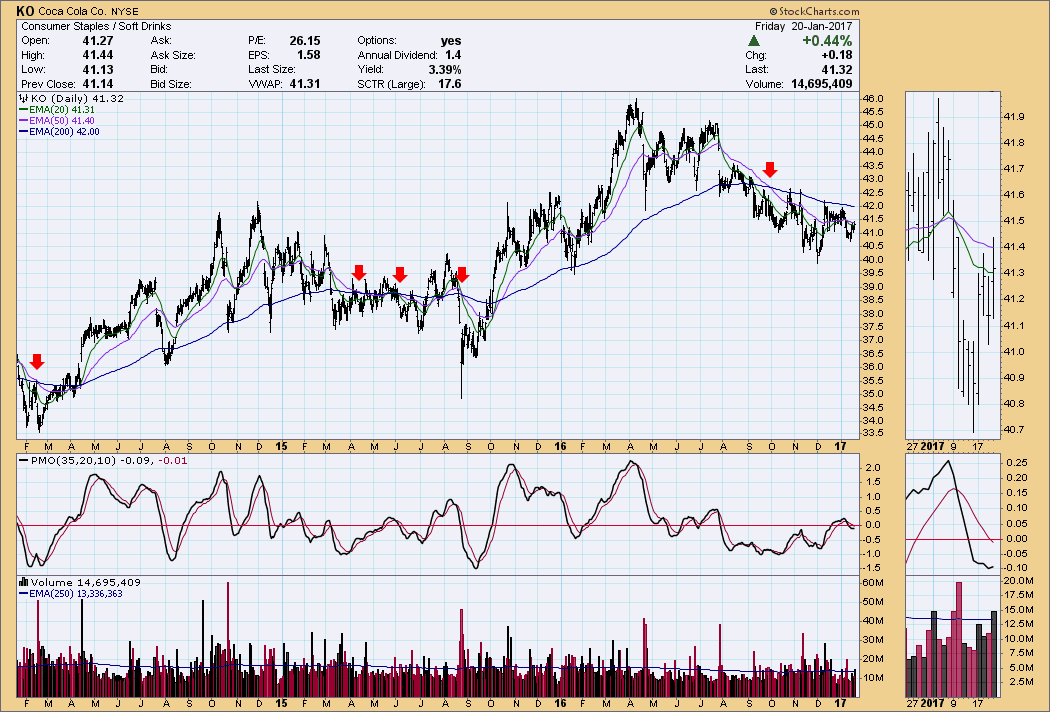Click the zoomed price thumbnail at right

[951, 265]
